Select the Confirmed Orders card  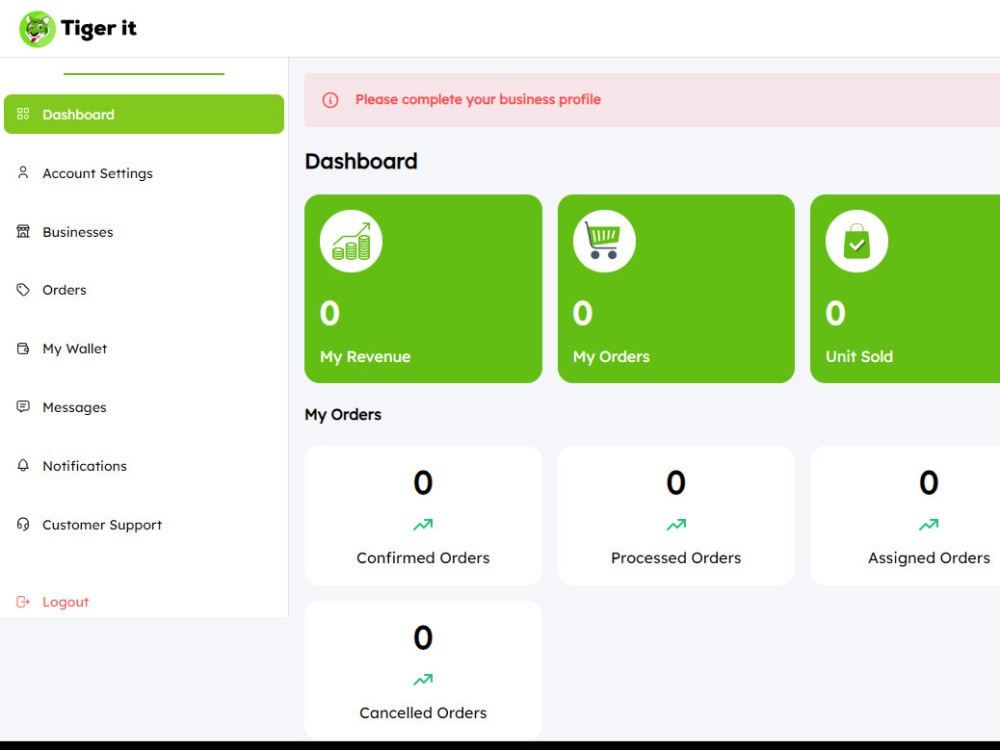423,515
